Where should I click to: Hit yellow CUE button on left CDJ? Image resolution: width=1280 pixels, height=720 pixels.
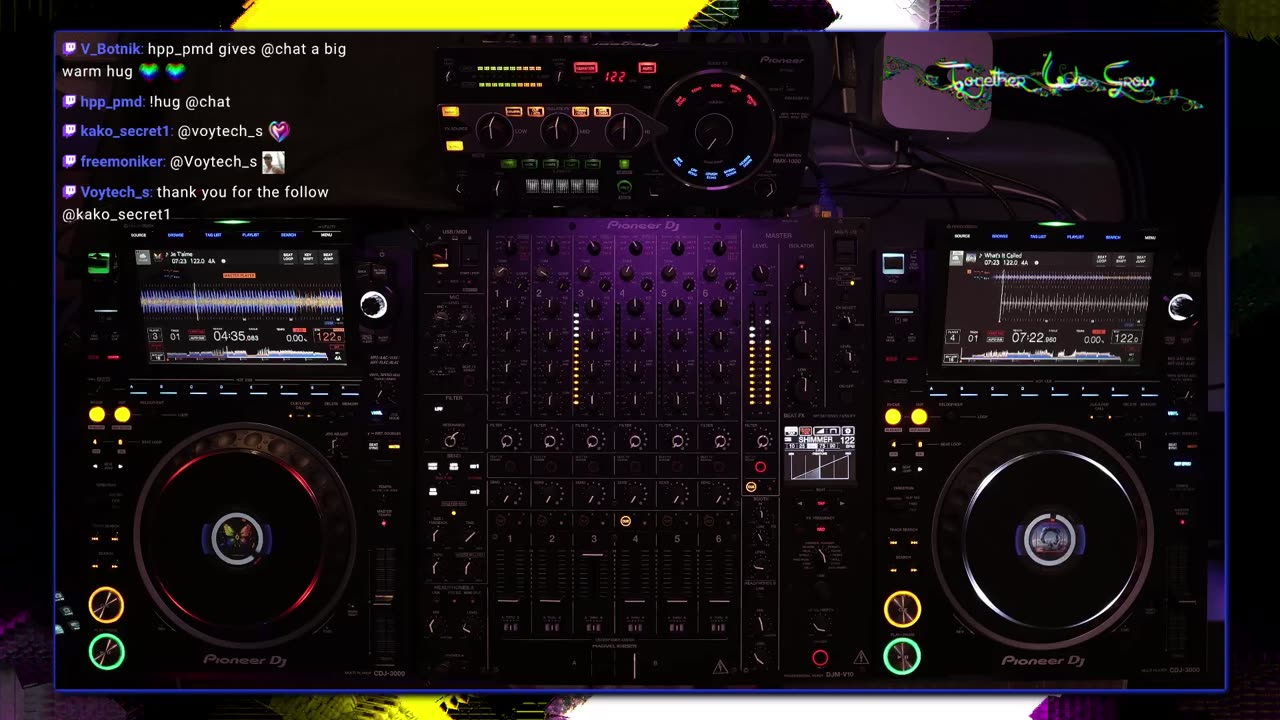click(106, 605)
